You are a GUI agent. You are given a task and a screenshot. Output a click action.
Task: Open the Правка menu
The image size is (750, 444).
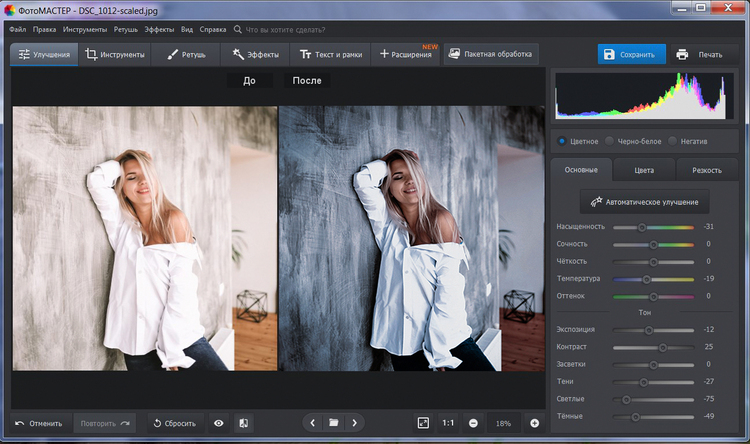44,30
